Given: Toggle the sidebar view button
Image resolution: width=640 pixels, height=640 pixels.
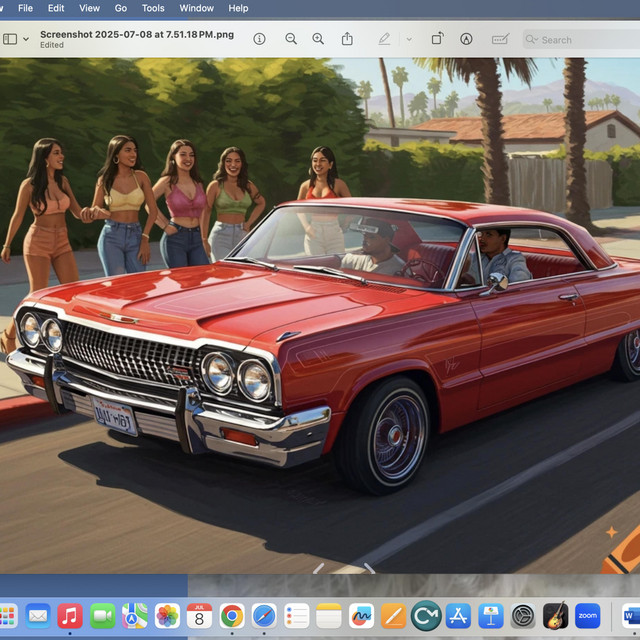Looking at the screenshot, I should click(x=10, y=39).
